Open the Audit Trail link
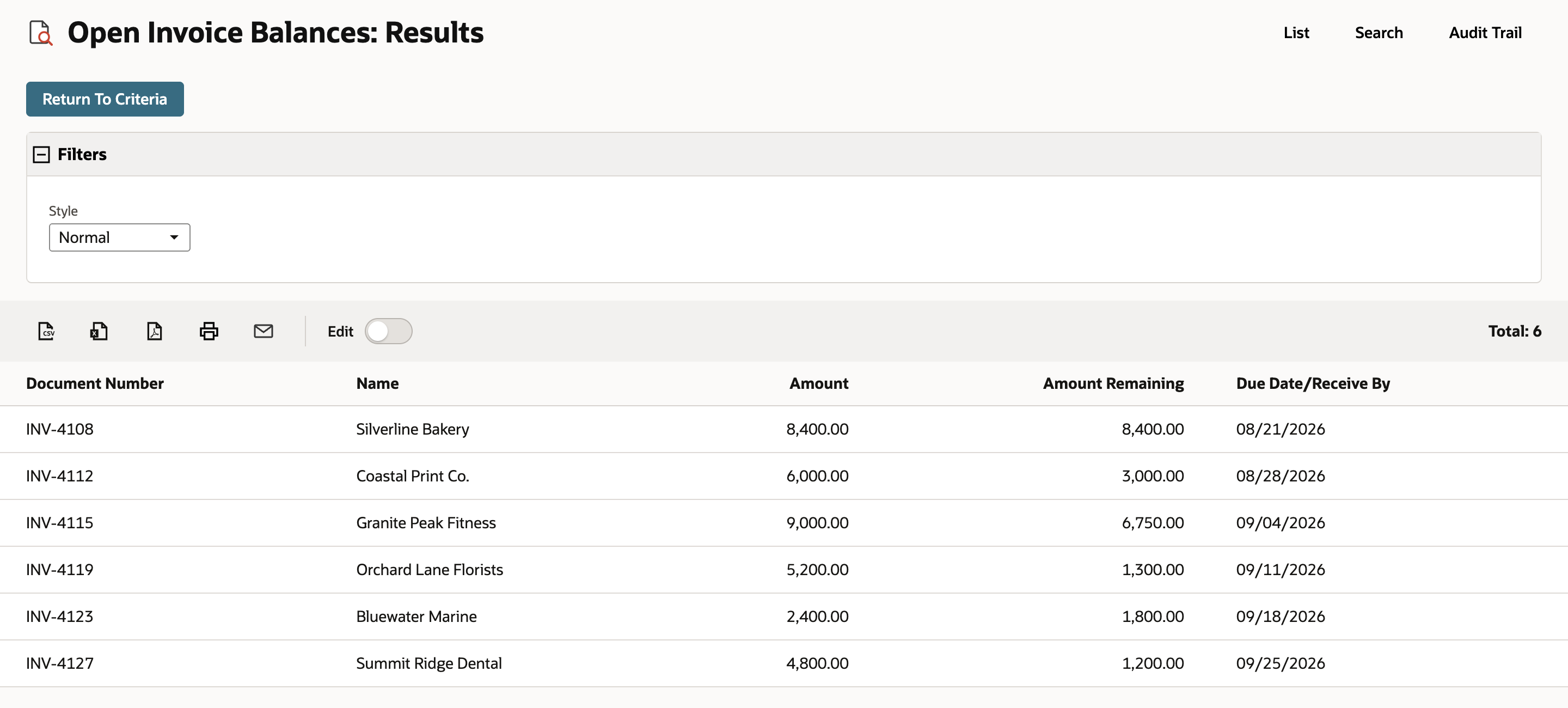1568x708 pixels. (1485, 33)
